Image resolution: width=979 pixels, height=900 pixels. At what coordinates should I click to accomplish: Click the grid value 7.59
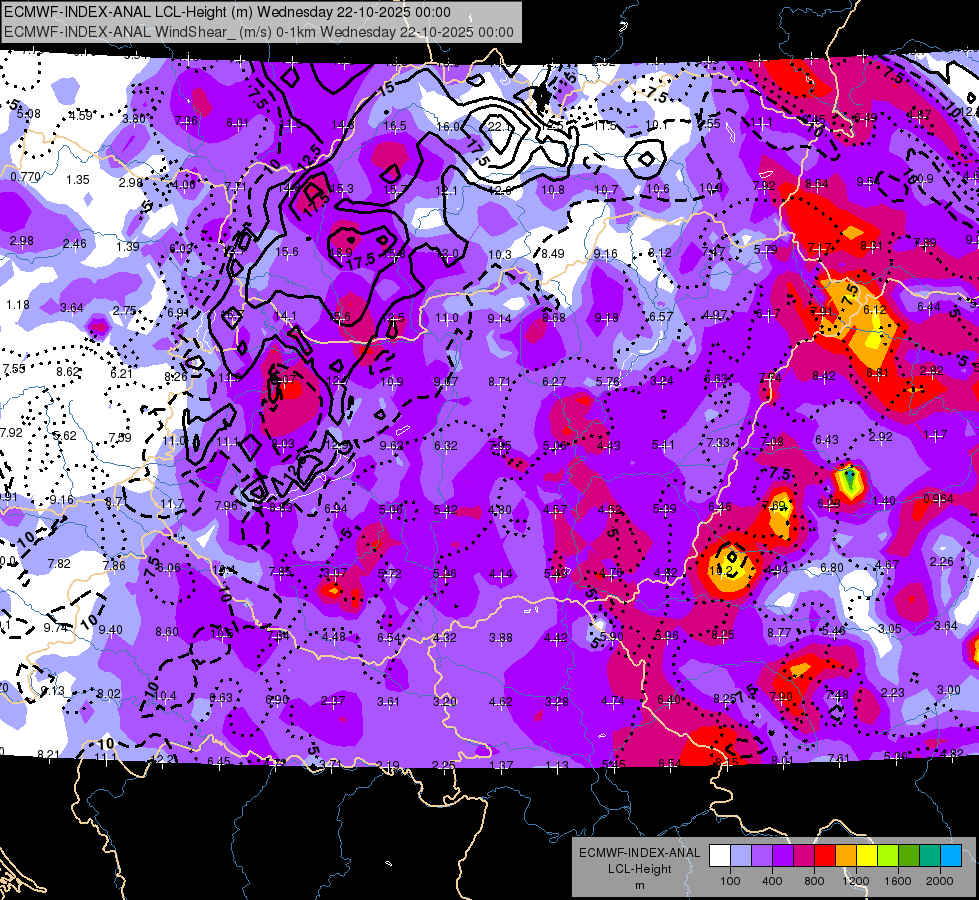[120, 438]
